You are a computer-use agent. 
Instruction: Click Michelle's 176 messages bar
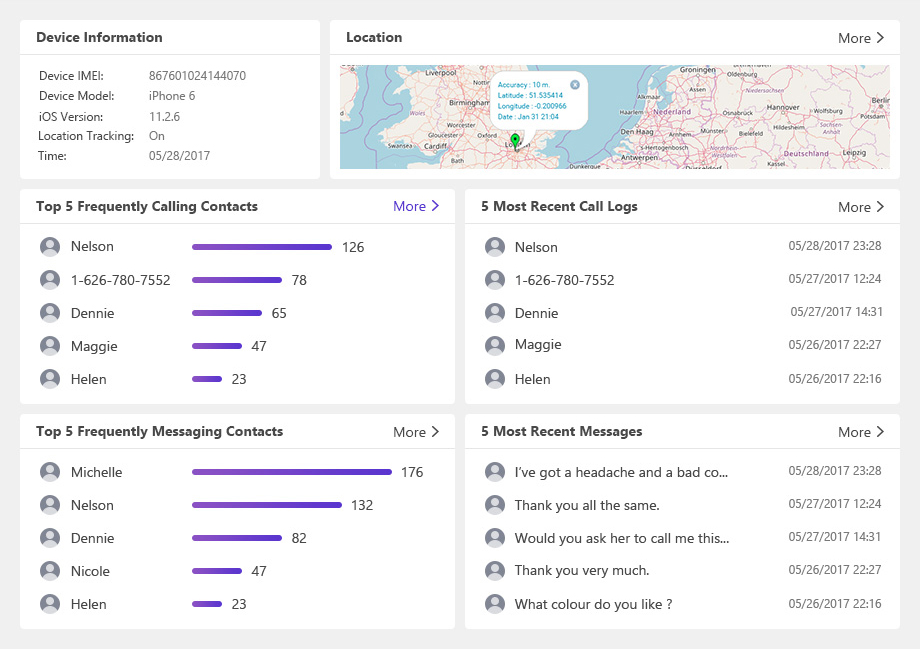coord(292,472)
